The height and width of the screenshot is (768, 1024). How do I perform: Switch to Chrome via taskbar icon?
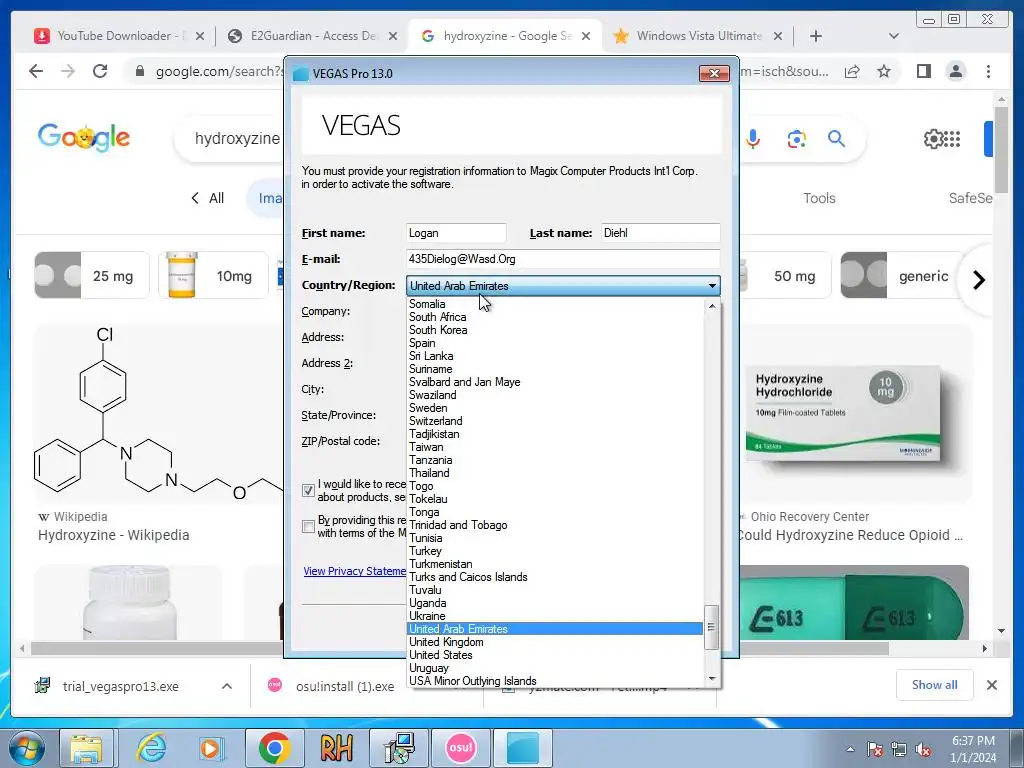274,748
